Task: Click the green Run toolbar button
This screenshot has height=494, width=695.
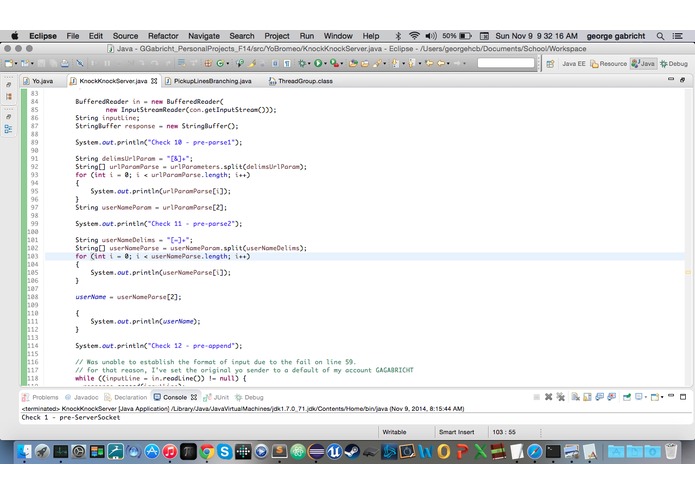Action: [318, 63]
